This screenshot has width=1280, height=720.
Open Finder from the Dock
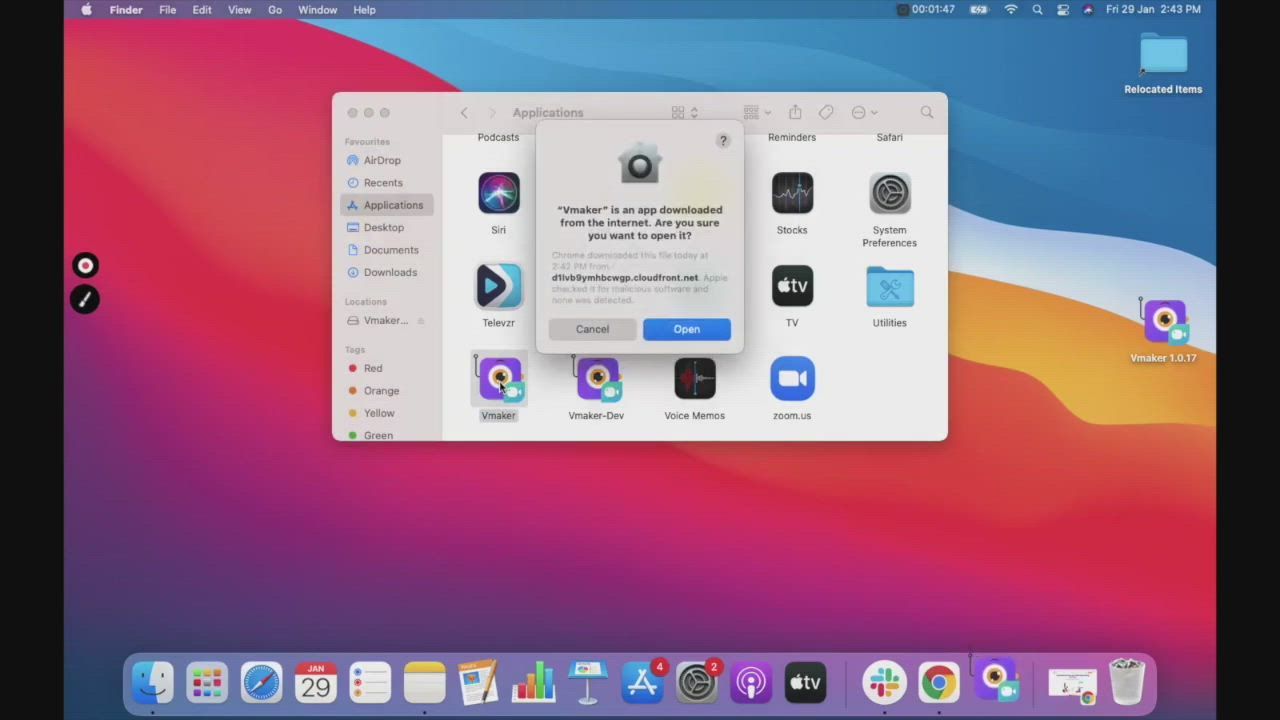coord(152,684)
